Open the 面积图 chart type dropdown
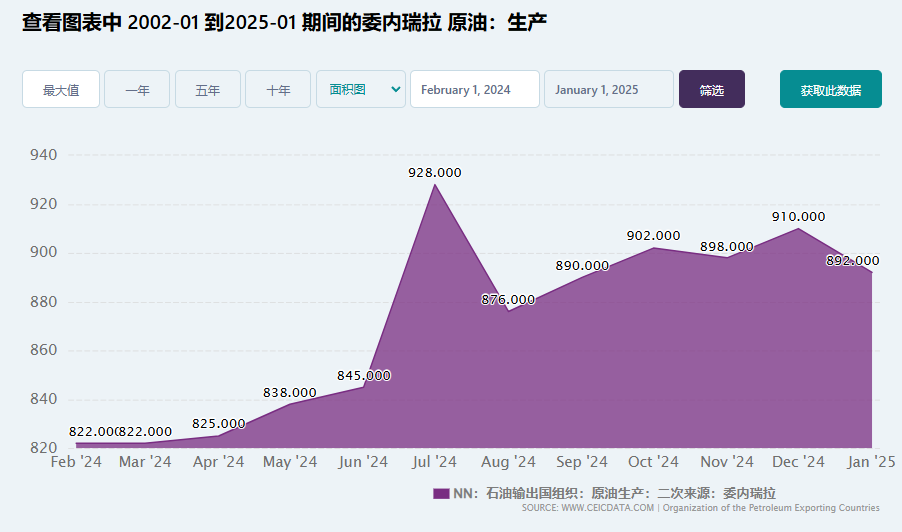The image size is (902, 532). (x=360, y=89)
